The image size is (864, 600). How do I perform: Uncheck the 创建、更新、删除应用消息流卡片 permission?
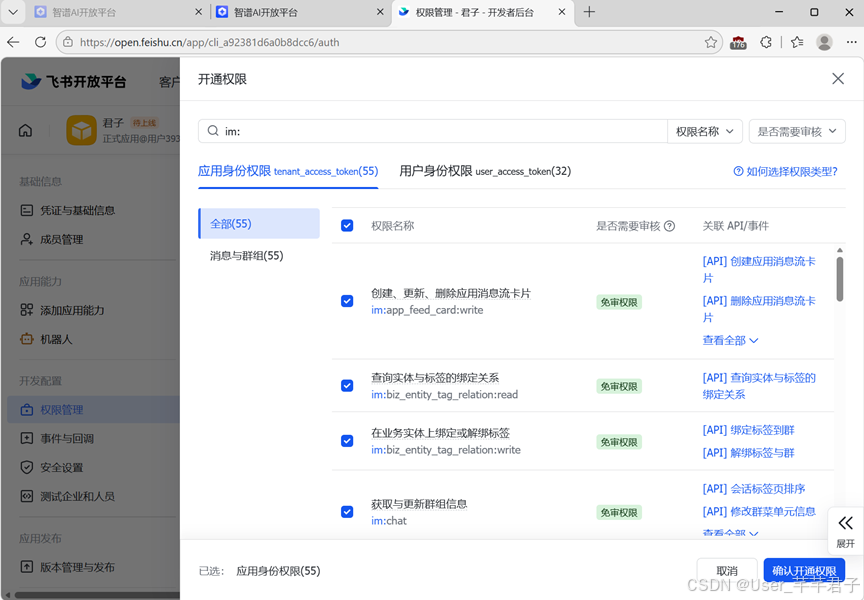(347, 301)
